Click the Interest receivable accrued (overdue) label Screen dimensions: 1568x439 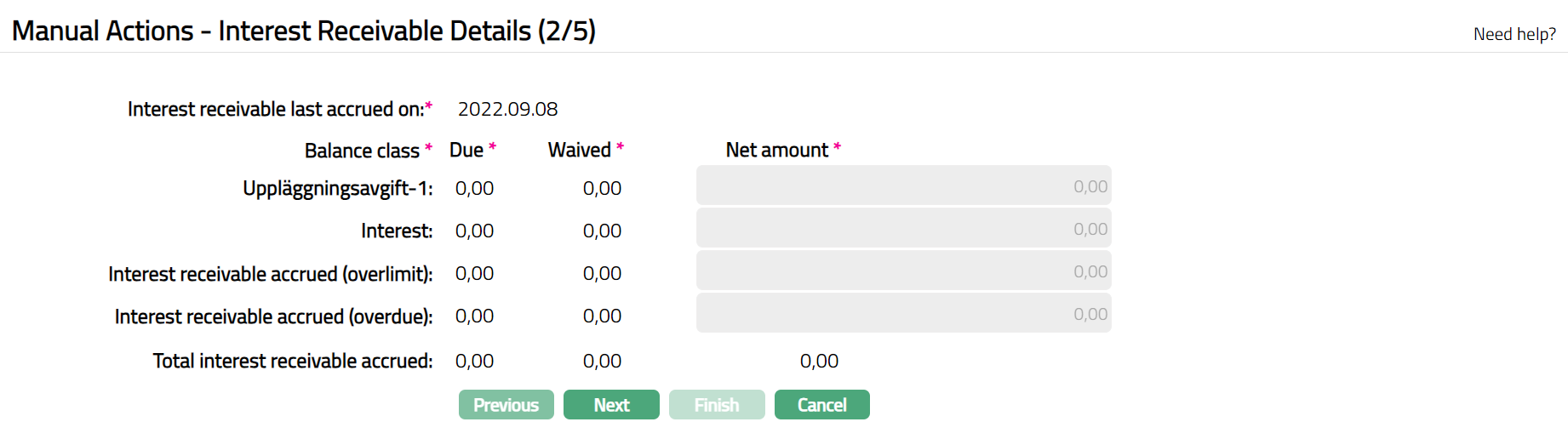pos(273,316)
